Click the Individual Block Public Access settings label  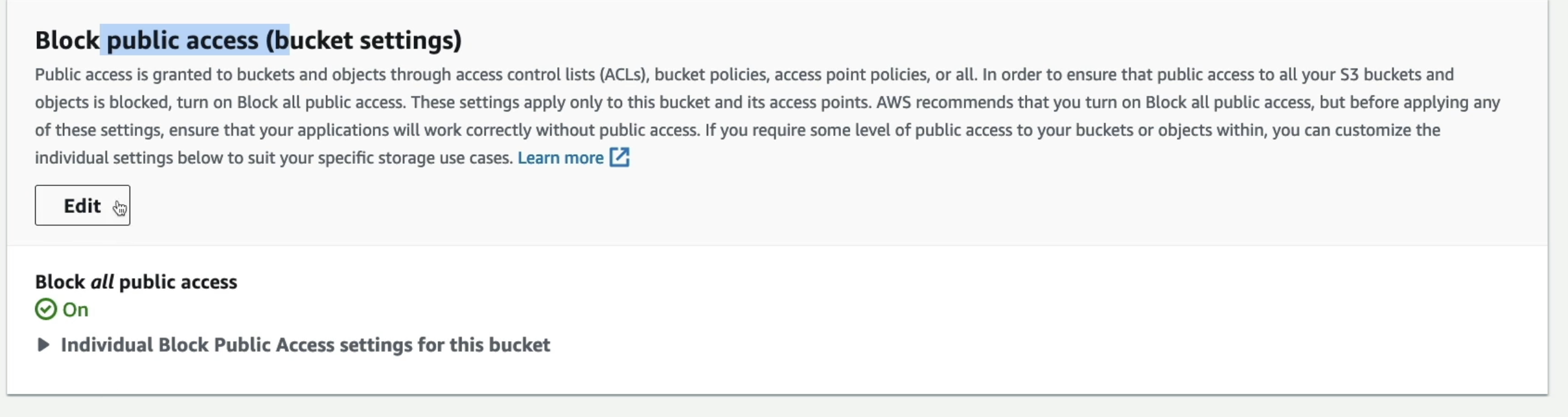pos(305,344)
